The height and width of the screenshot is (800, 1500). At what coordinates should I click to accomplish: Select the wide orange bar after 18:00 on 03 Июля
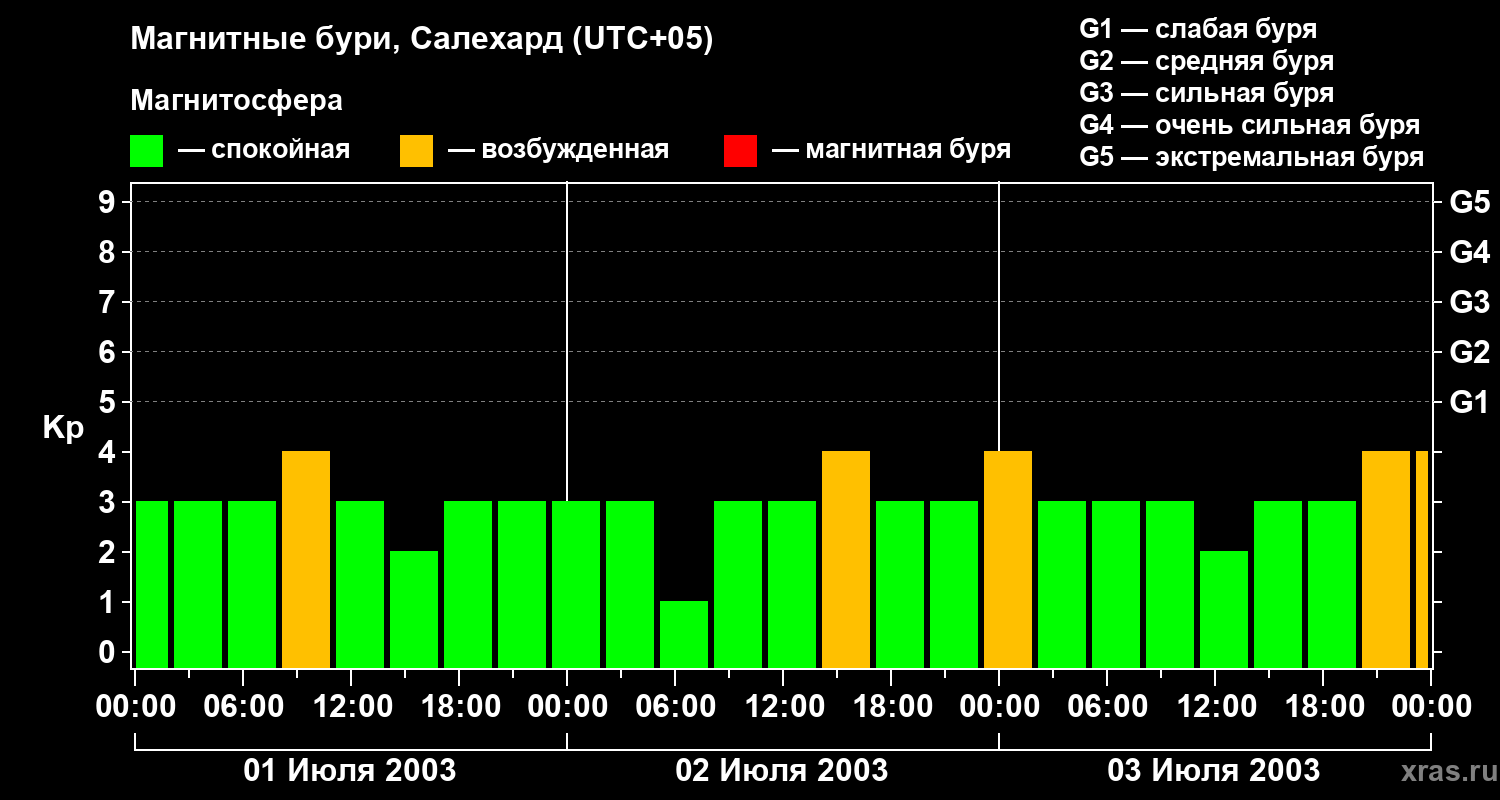pos(1386,560)
